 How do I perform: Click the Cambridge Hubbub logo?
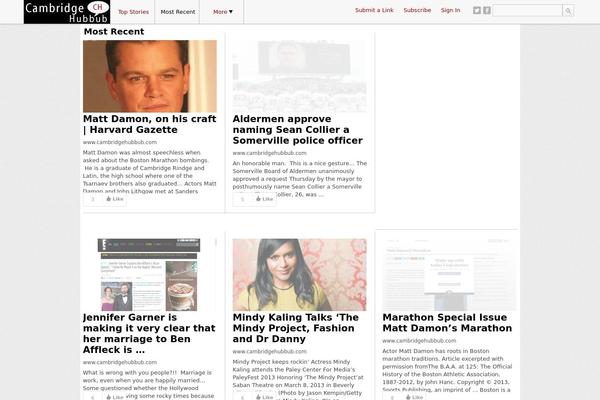click(67, 12)
